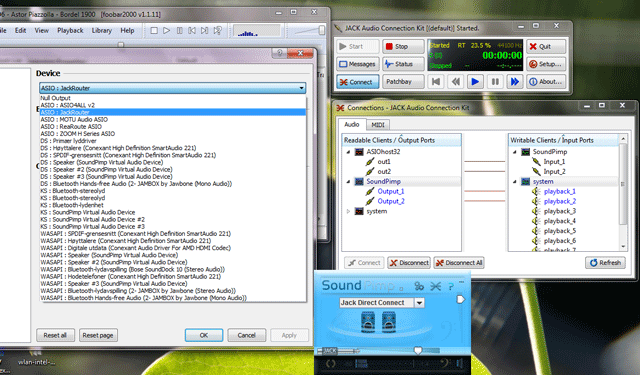Select Output_1 port under SoundPimp

pyautogui.click(x=391, y=191)
